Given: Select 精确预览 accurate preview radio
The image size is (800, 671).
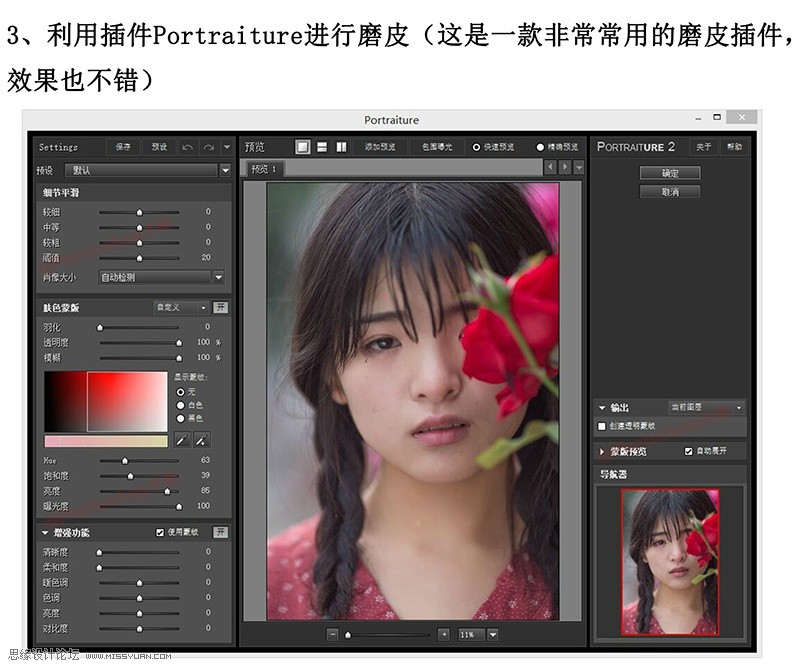Looking at the screenshot, I should point(540,147).
